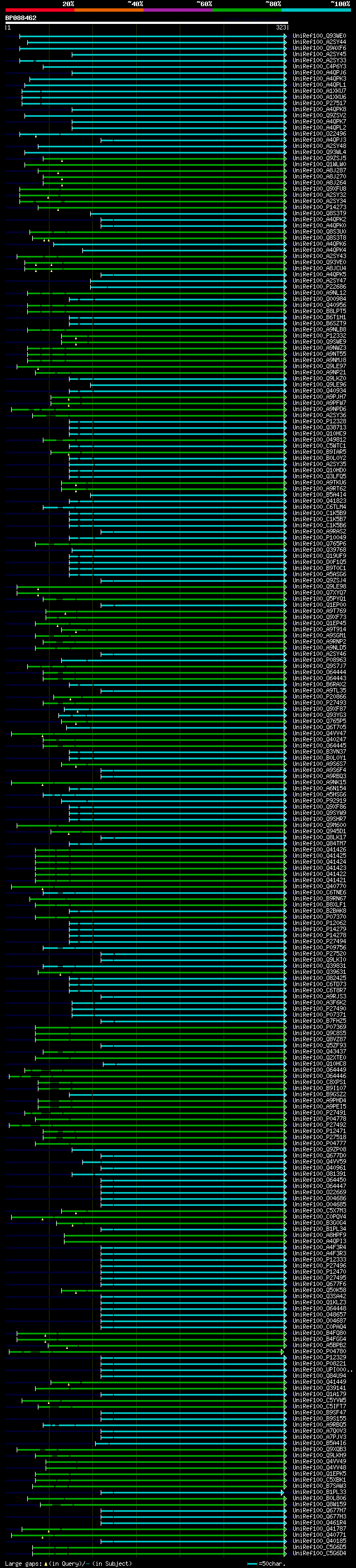Select UniRef100_P14279 hit label
The image size is (356, 1568).
click(x=319, y=929)
